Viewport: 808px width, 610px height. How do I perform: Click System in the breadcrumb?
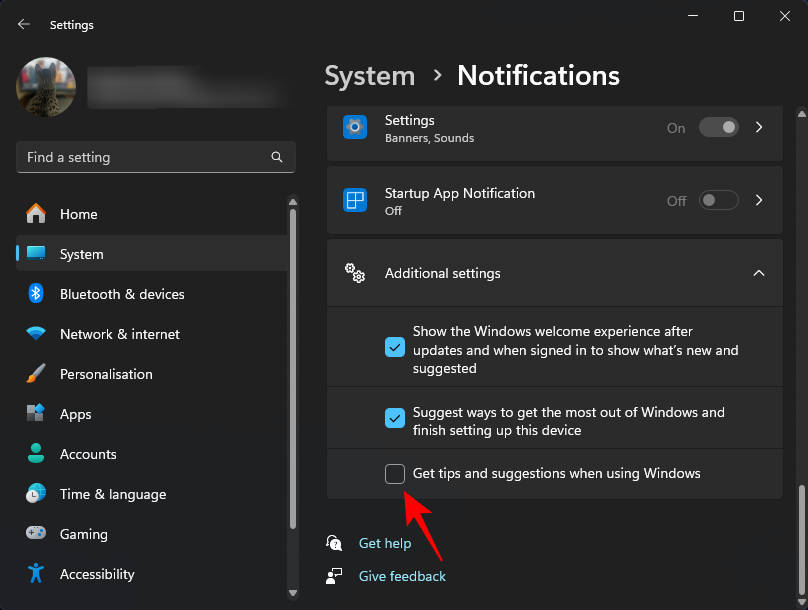pyautogui.click(x=369, y=76)
